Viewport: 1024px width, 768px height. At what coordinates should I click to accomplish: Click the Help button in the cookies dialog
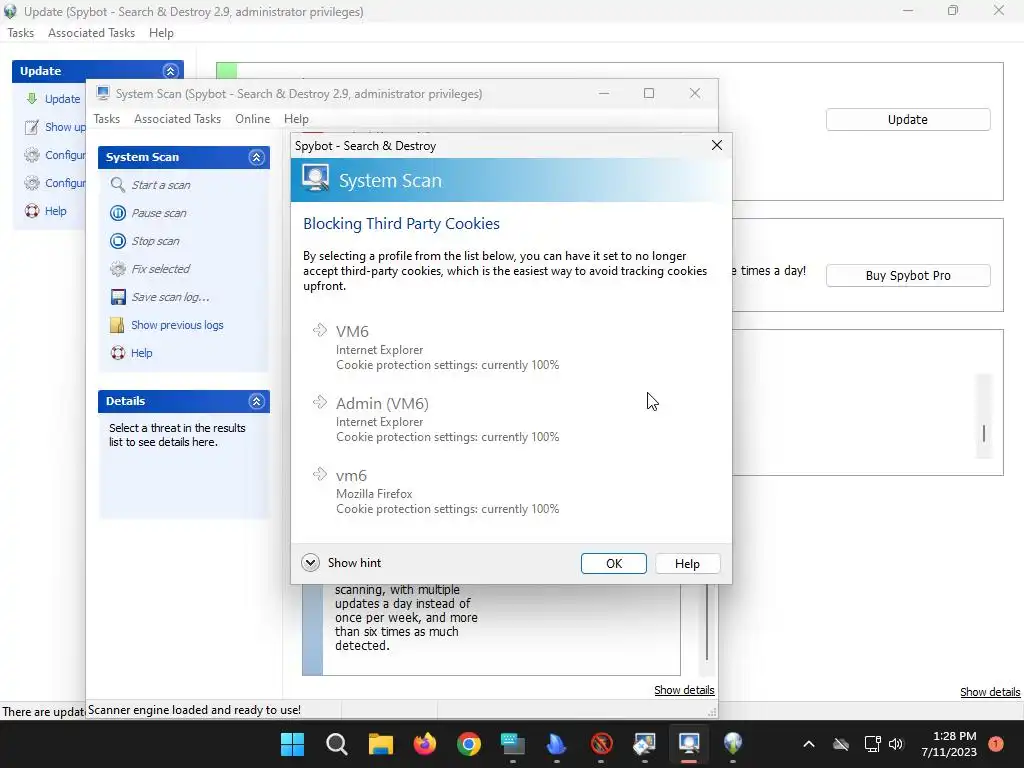click(x=687, y=564)
